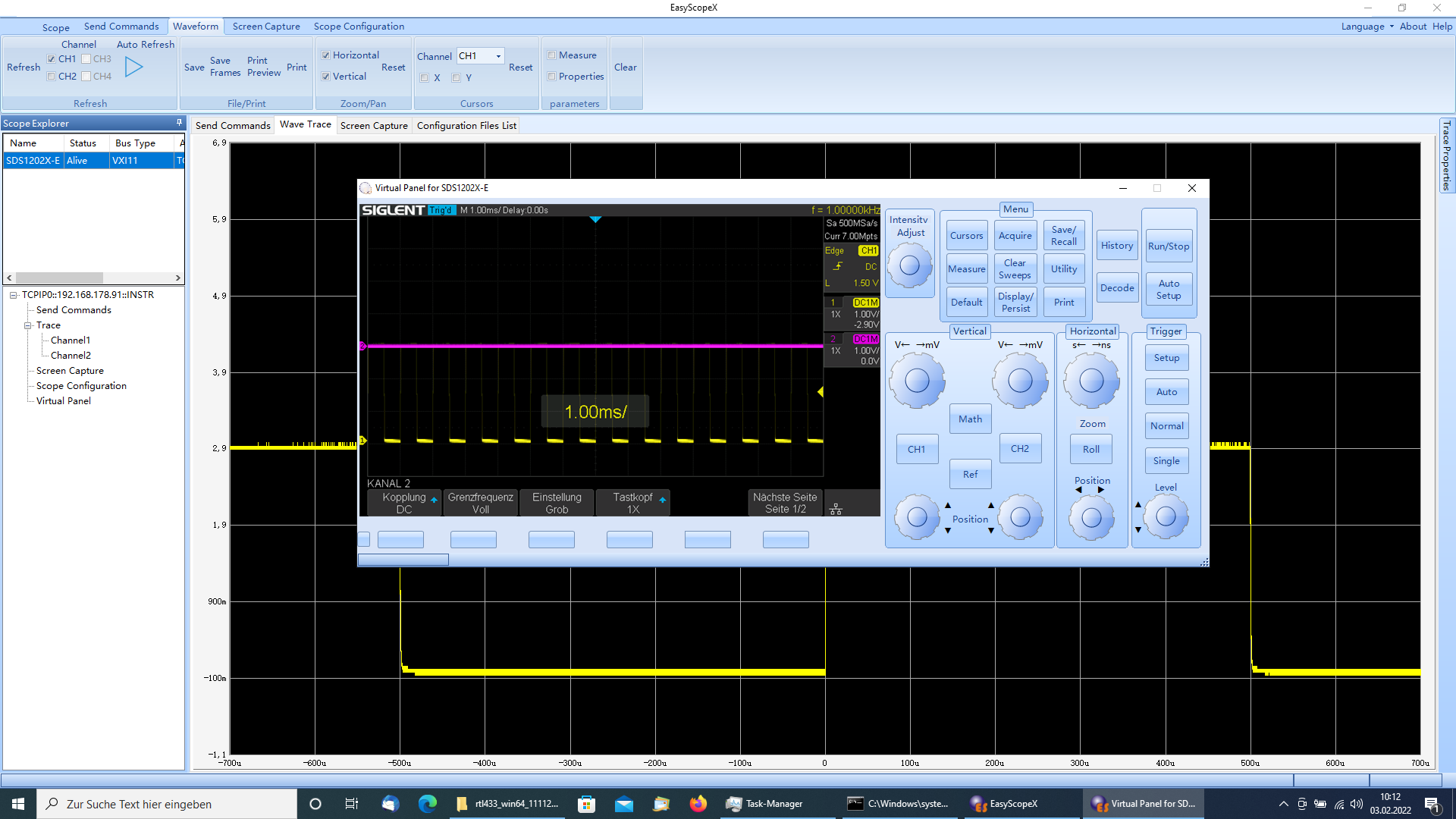
Task: Click the Kopplung DC softkey
Action: tap(404, 503)
